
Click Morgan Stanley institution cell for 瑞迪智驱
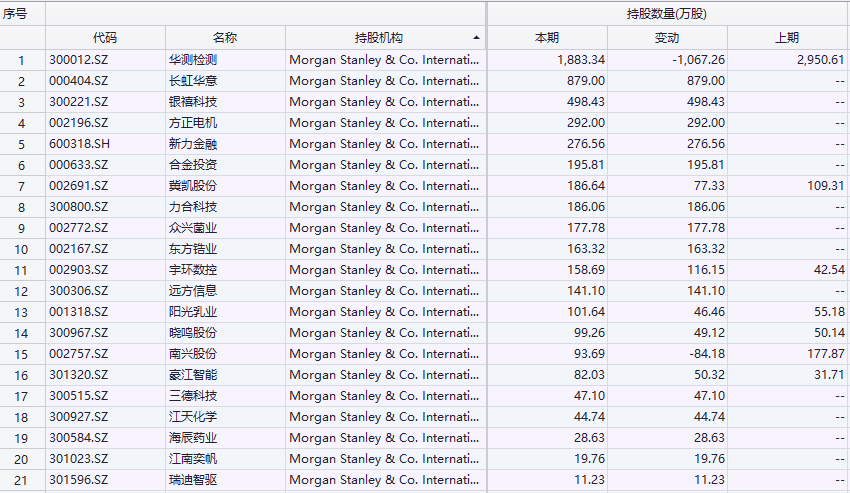[x=384, y=480]
